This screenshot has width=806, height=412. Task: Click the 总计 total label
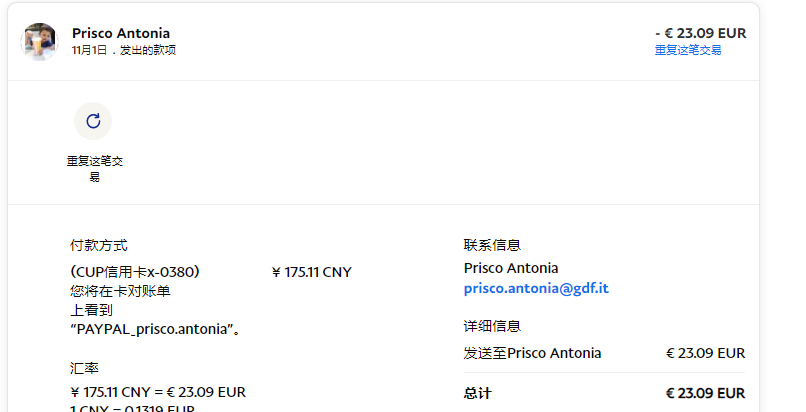(x=478, y=393)
